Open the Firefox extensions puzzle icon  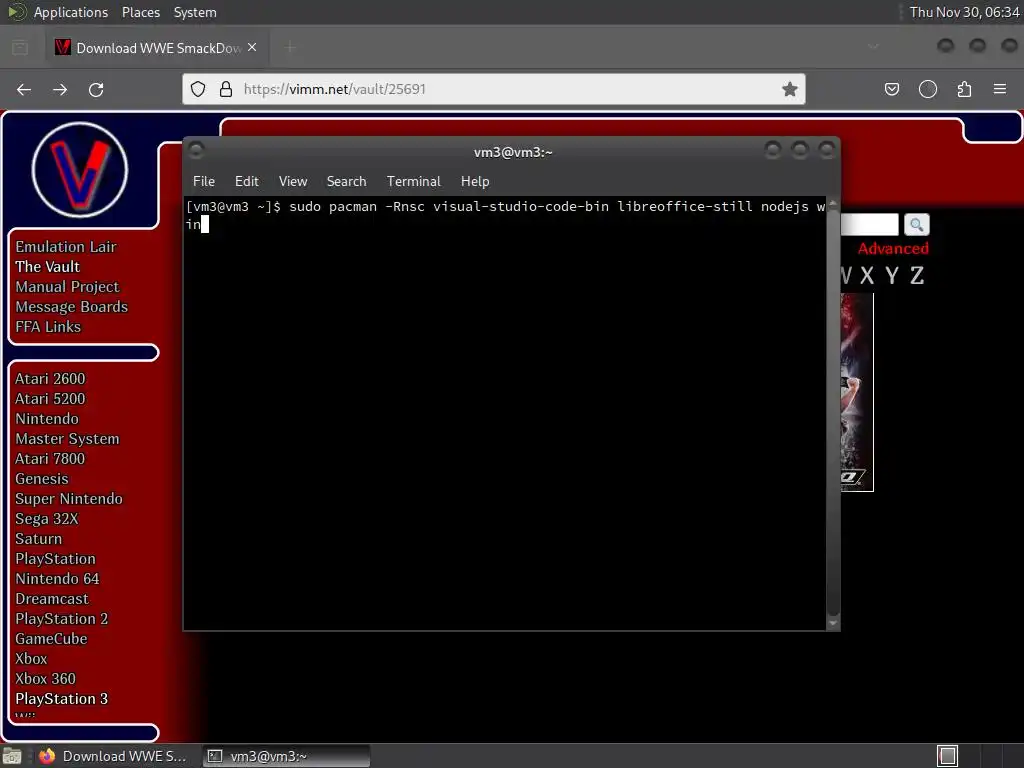tap(964, 89)
